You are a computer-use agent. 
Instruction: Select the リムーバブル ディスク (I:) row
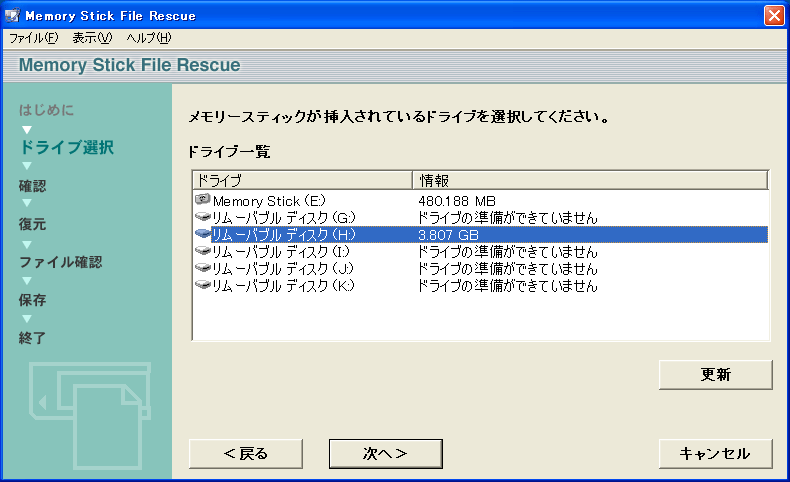click(x=481, y=252)
